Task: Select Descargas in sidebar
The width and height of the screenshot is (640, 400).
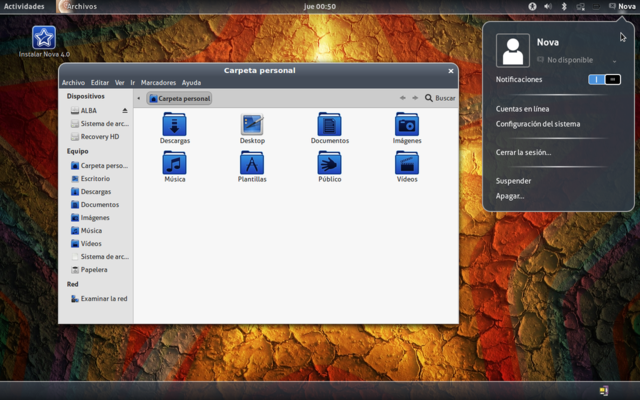Action: [x=96, y=192]
